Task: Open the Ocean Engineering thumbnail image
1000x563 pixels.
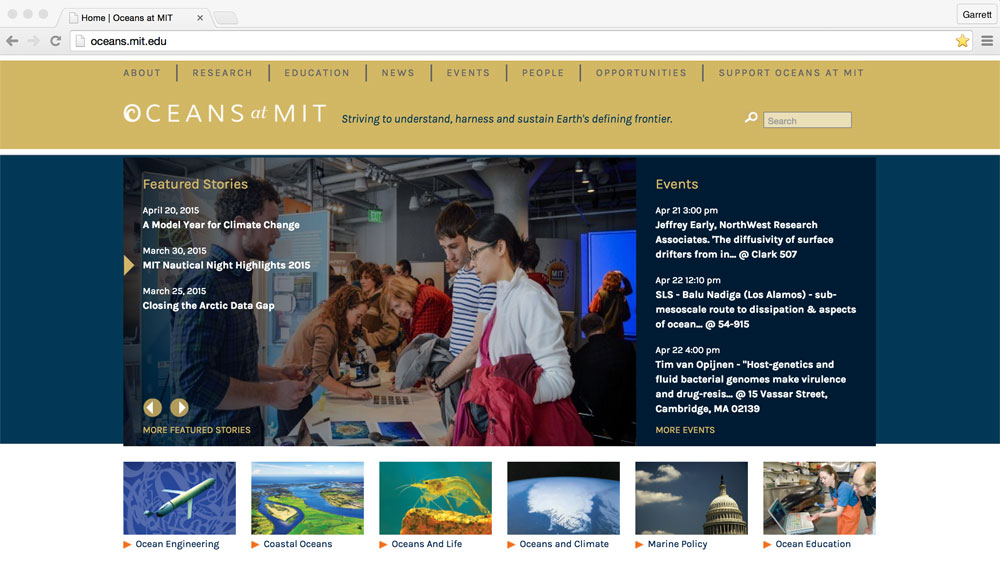Action: coord(179,498)
